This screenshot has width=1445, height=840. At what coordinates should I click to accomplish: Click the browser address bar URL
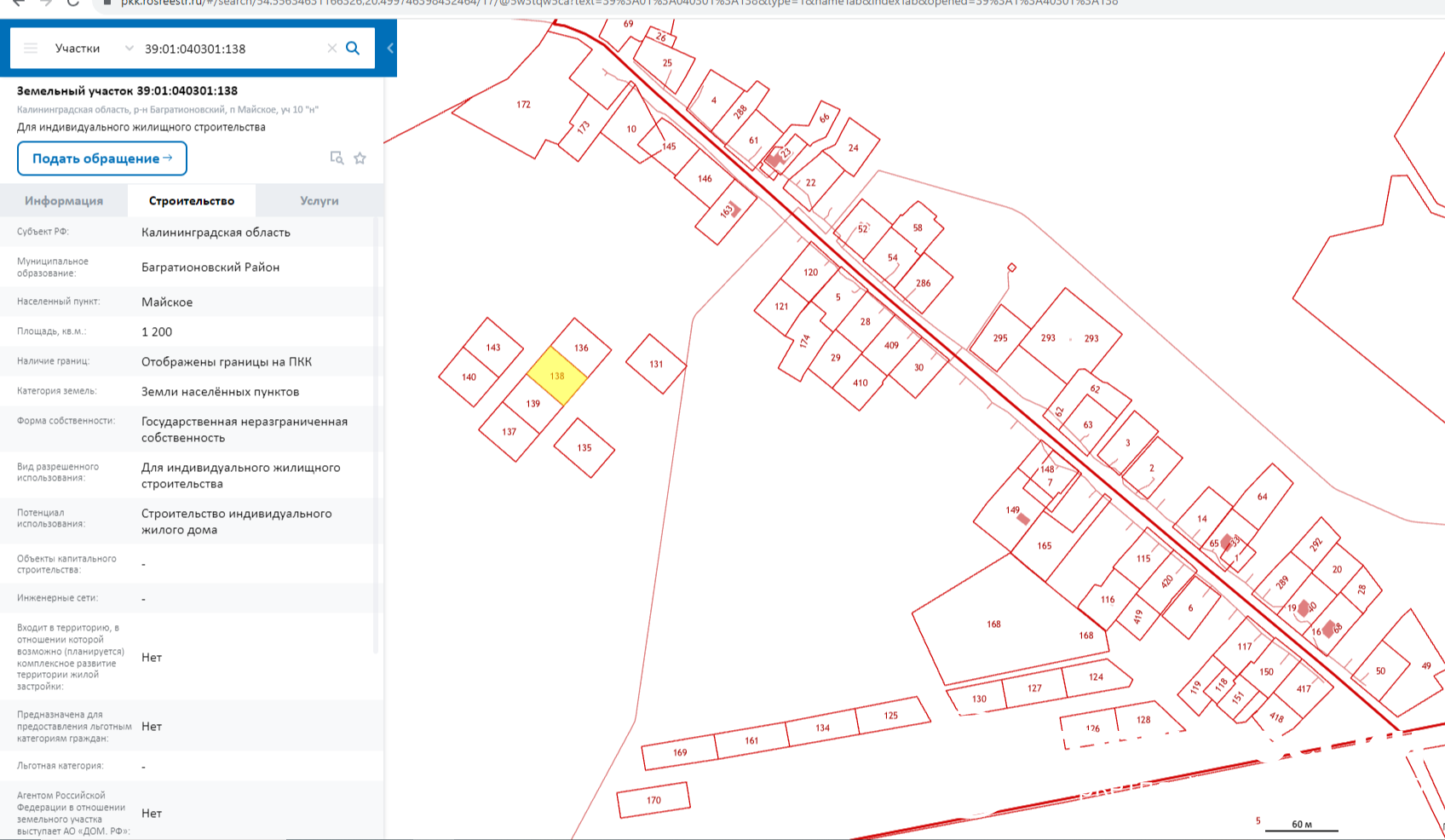[x=596, y=3]
